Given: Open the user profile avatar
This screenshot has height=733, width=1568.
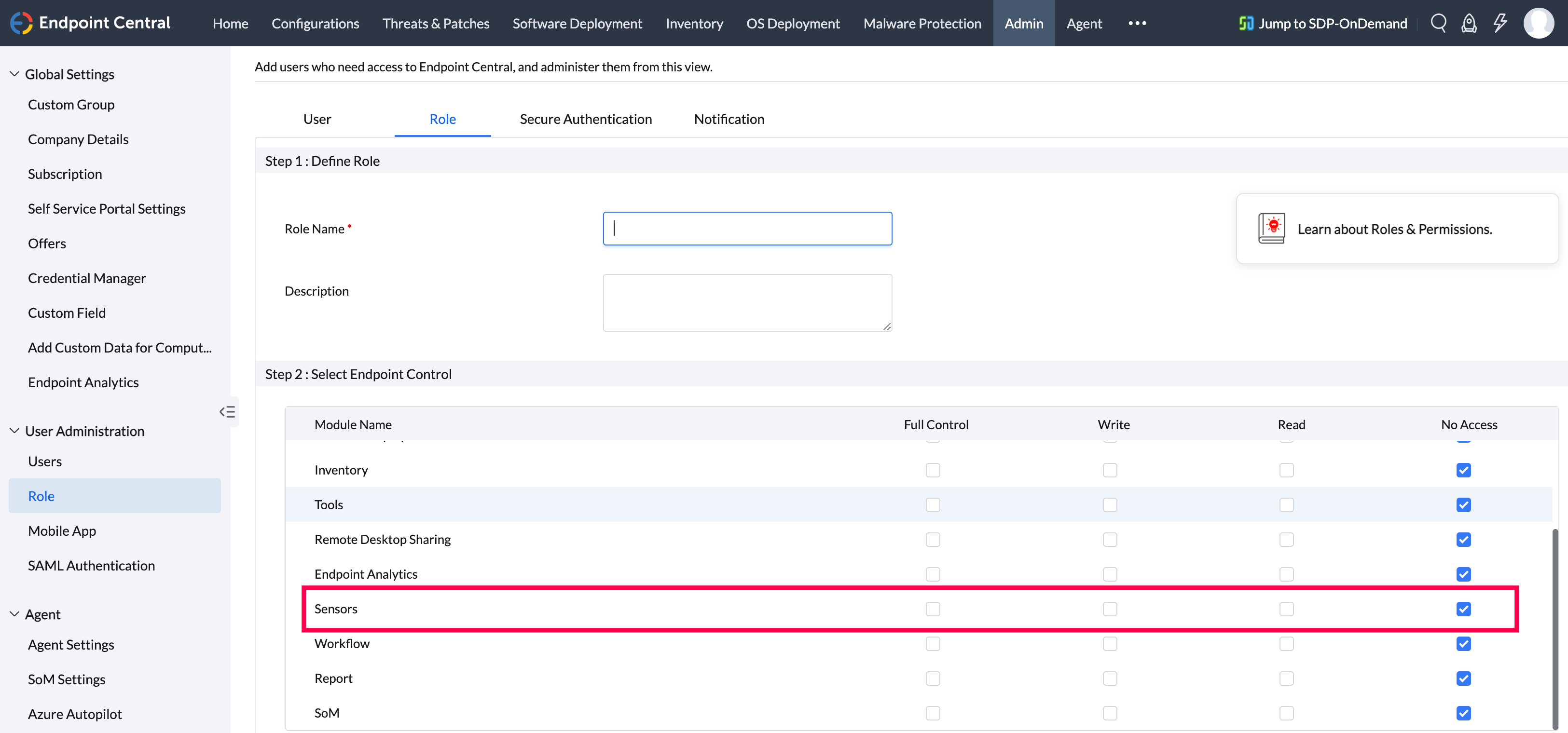Looking at the screenshot, I should point(1538,23).
